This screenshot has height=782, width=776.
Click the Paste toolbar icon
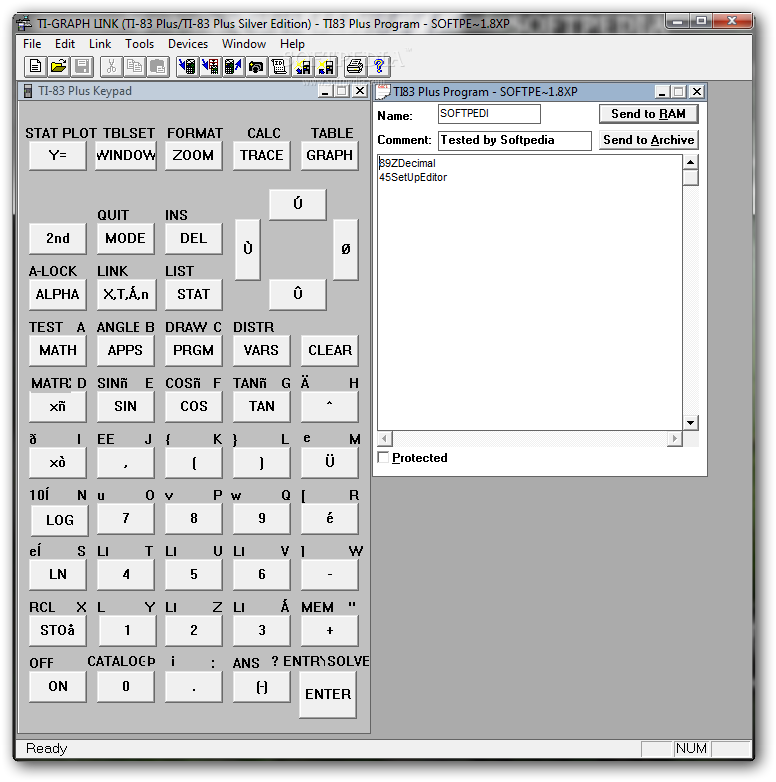click(x=158, y=66)
